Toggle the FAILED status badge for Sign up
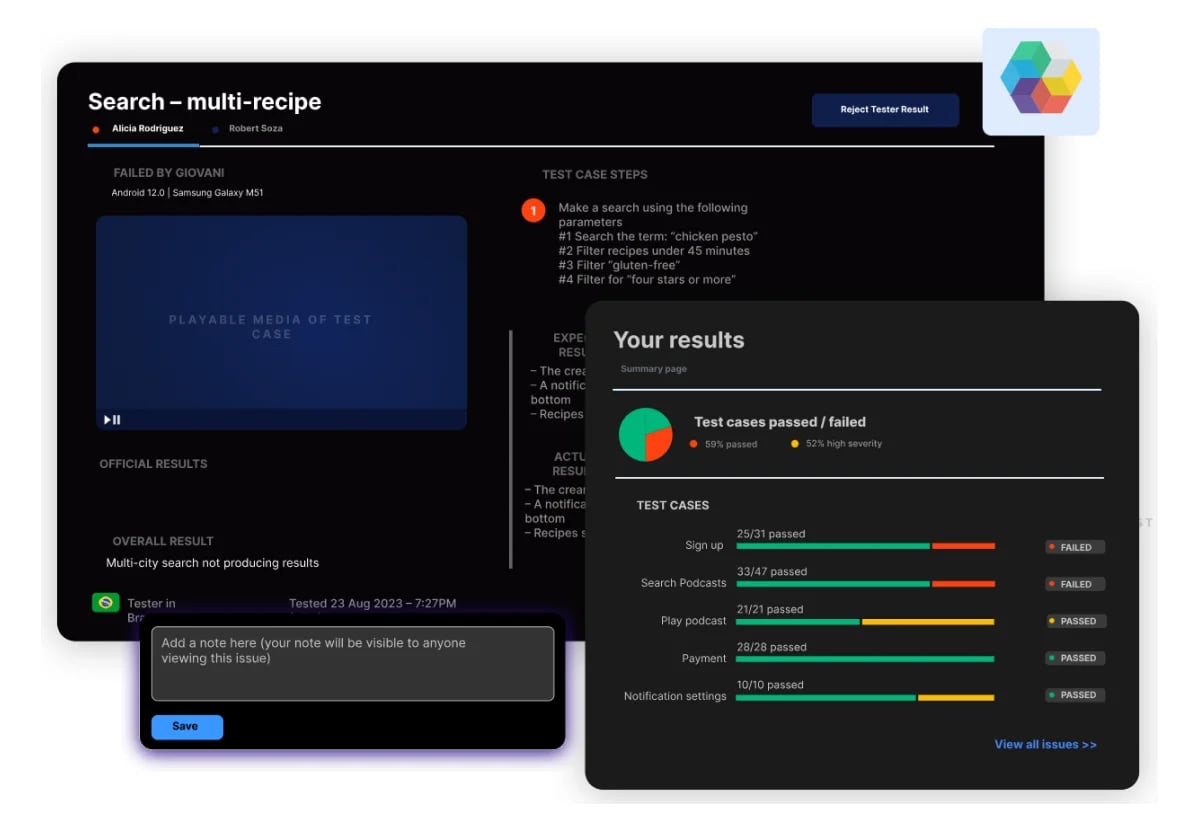1200x832 pixels. tap(1074, 547)
